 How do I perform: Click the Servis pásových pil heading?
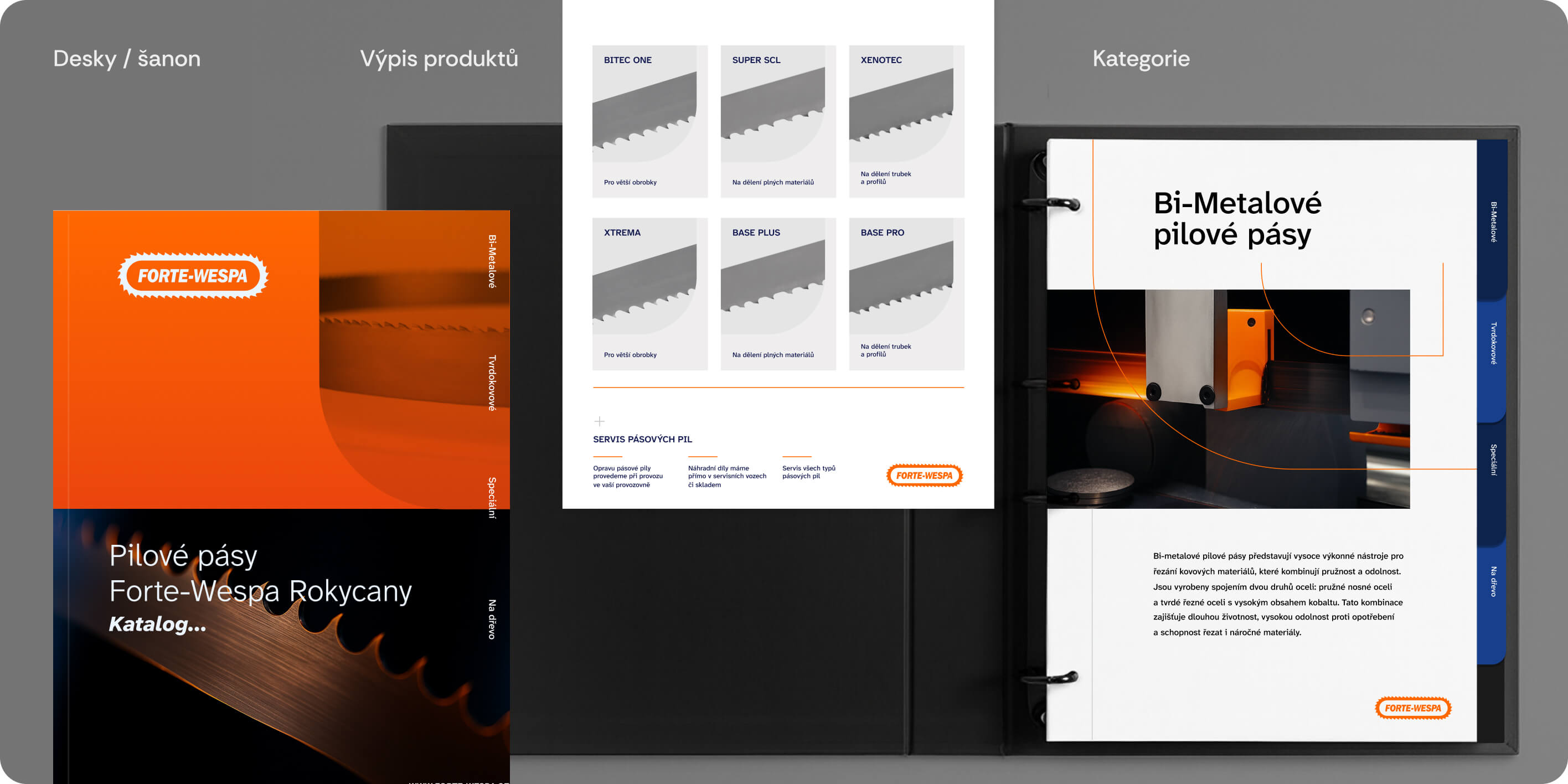pos(642,439)
